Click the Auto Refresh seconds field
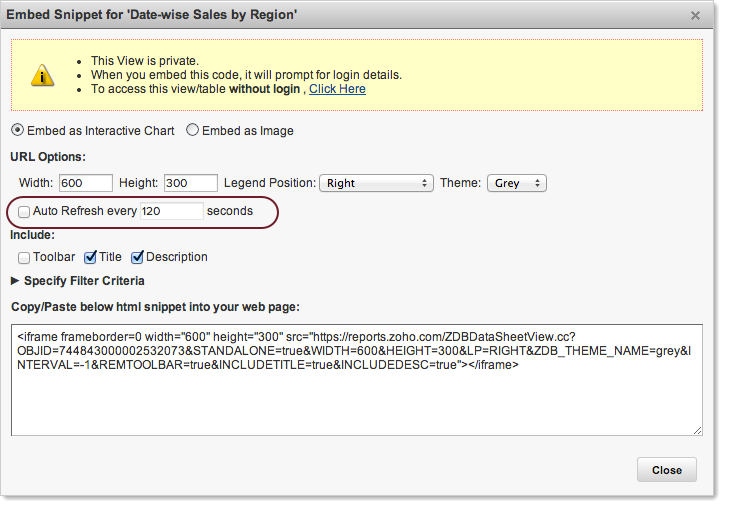The width and height of the screenshot is (734, 505). pos(171,211)
